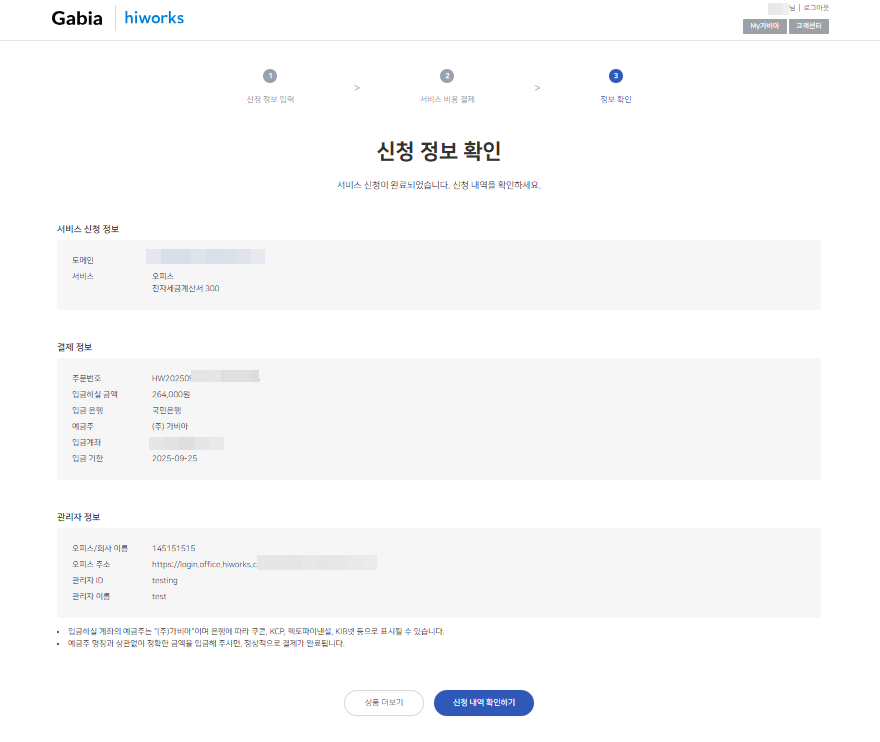Click 신청 정보 입력 step label
The image size is (880, 742).
(x=270, y=99)
